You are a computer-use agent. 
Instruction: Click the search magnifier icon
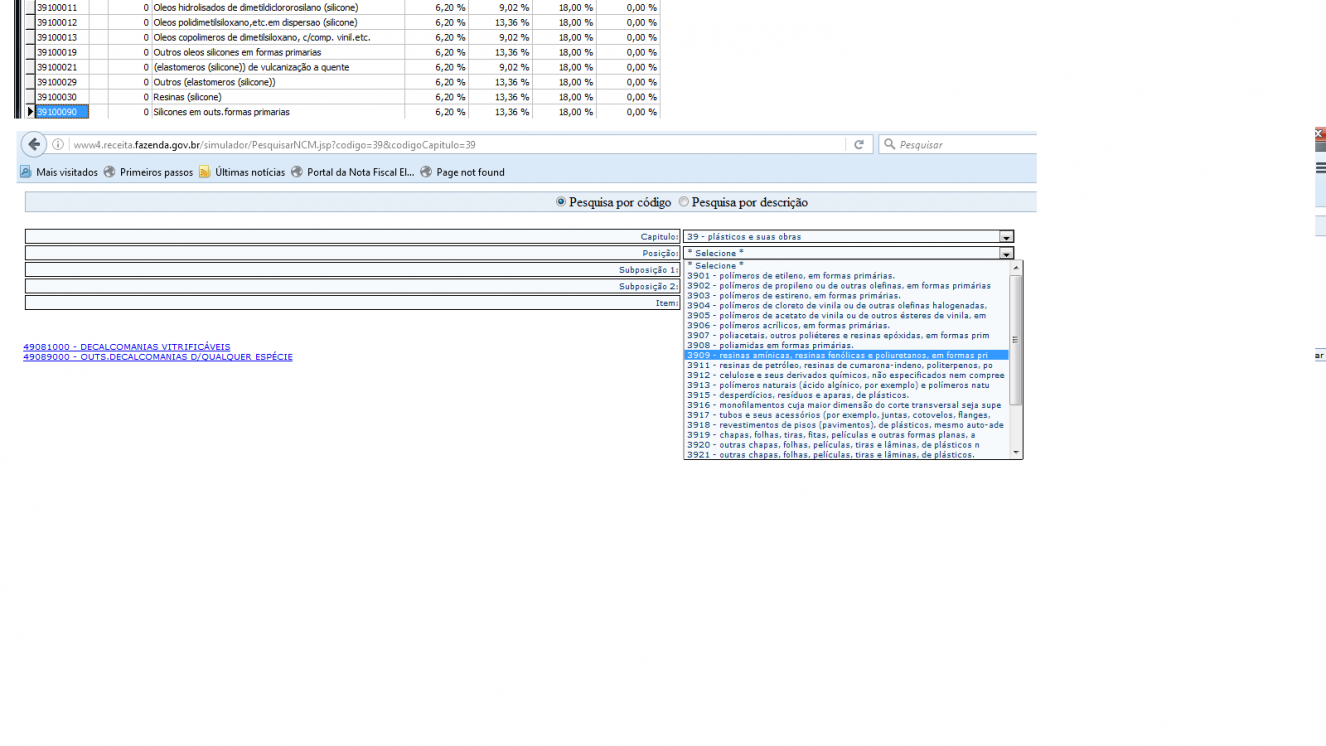[x=889, y=144]
